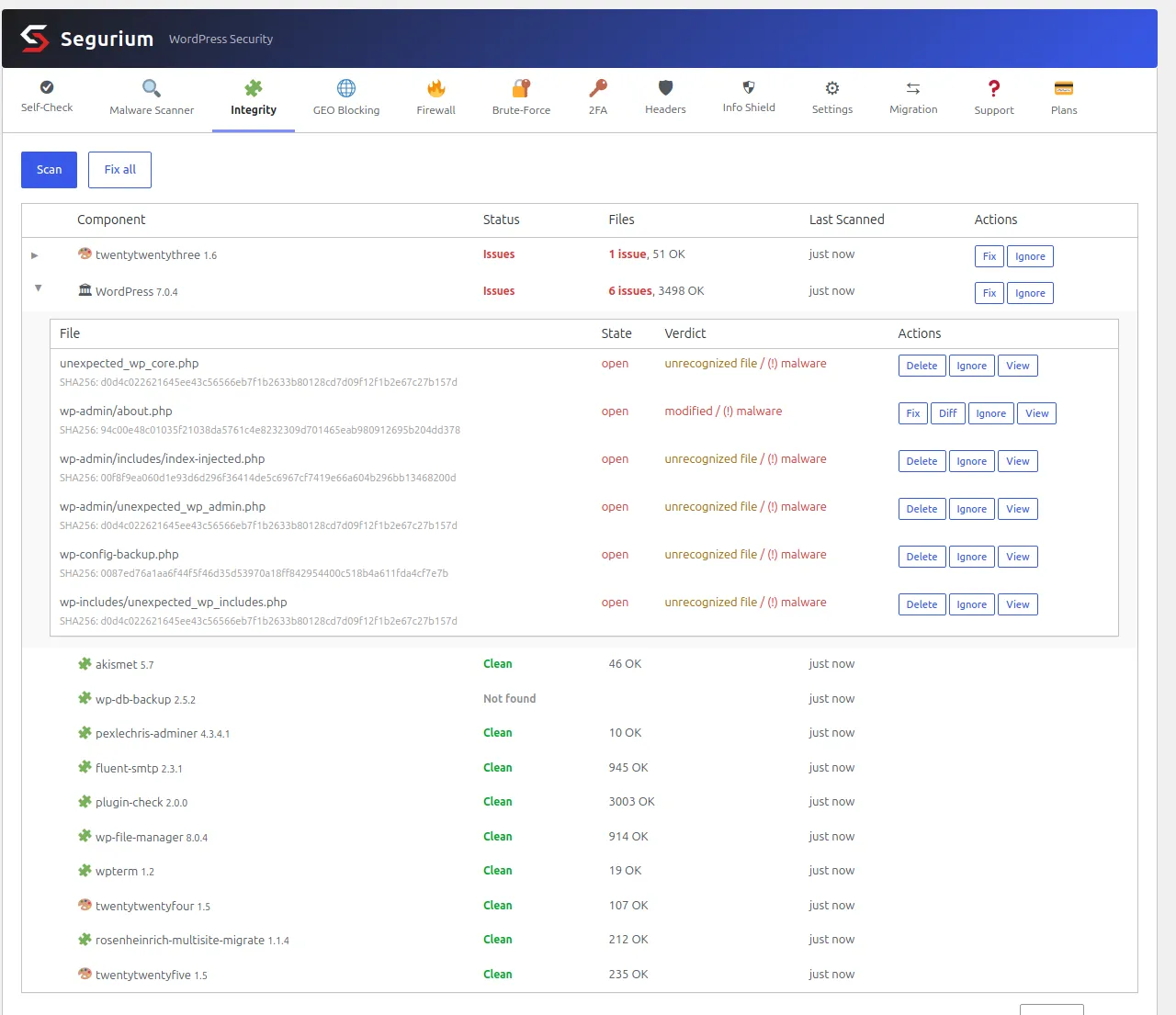
Task: Switch to the Headers tab label
Action: pyautogui.click(x=665, y=109)
